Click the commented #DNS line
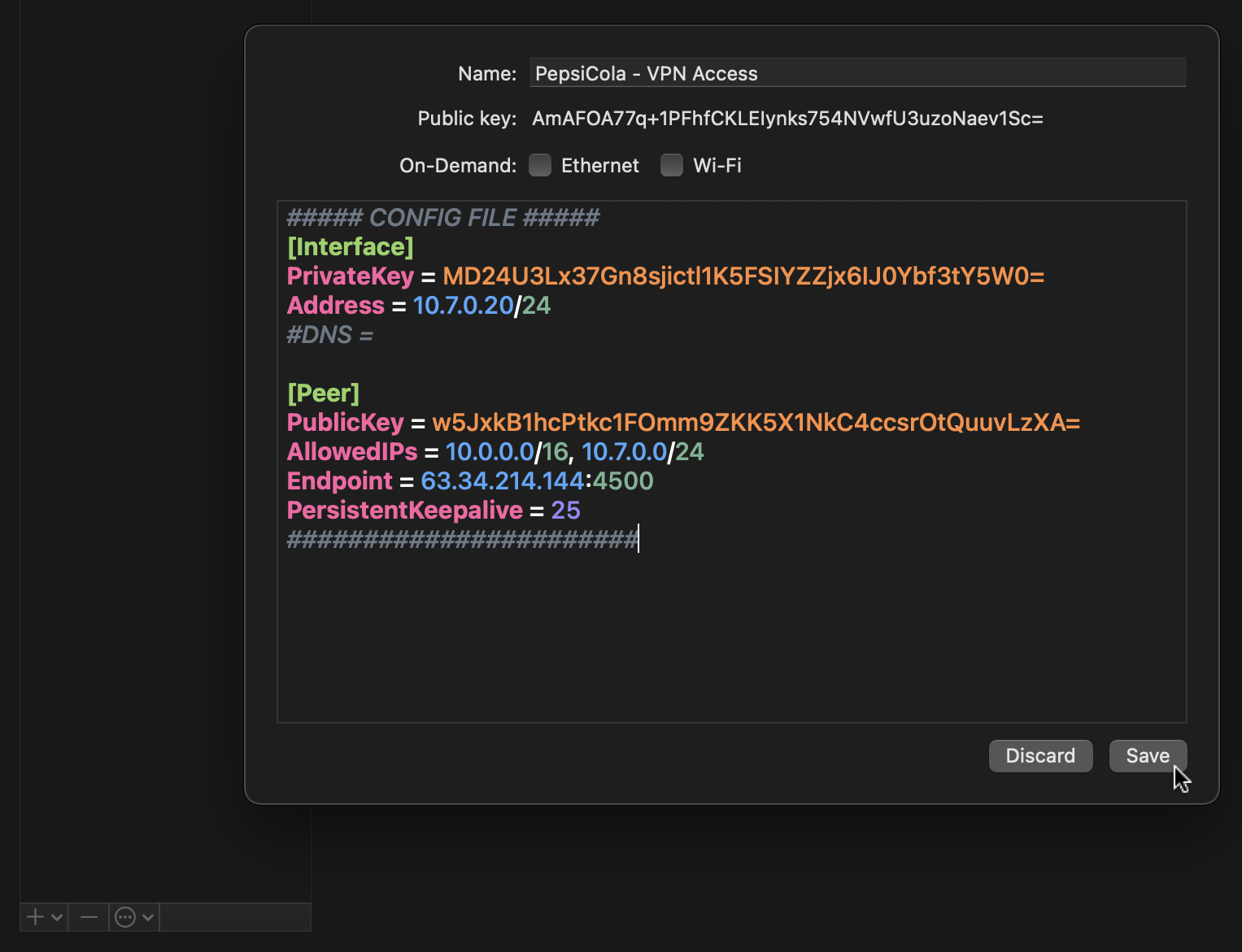The image size is (1242, 952). (329, 335)
